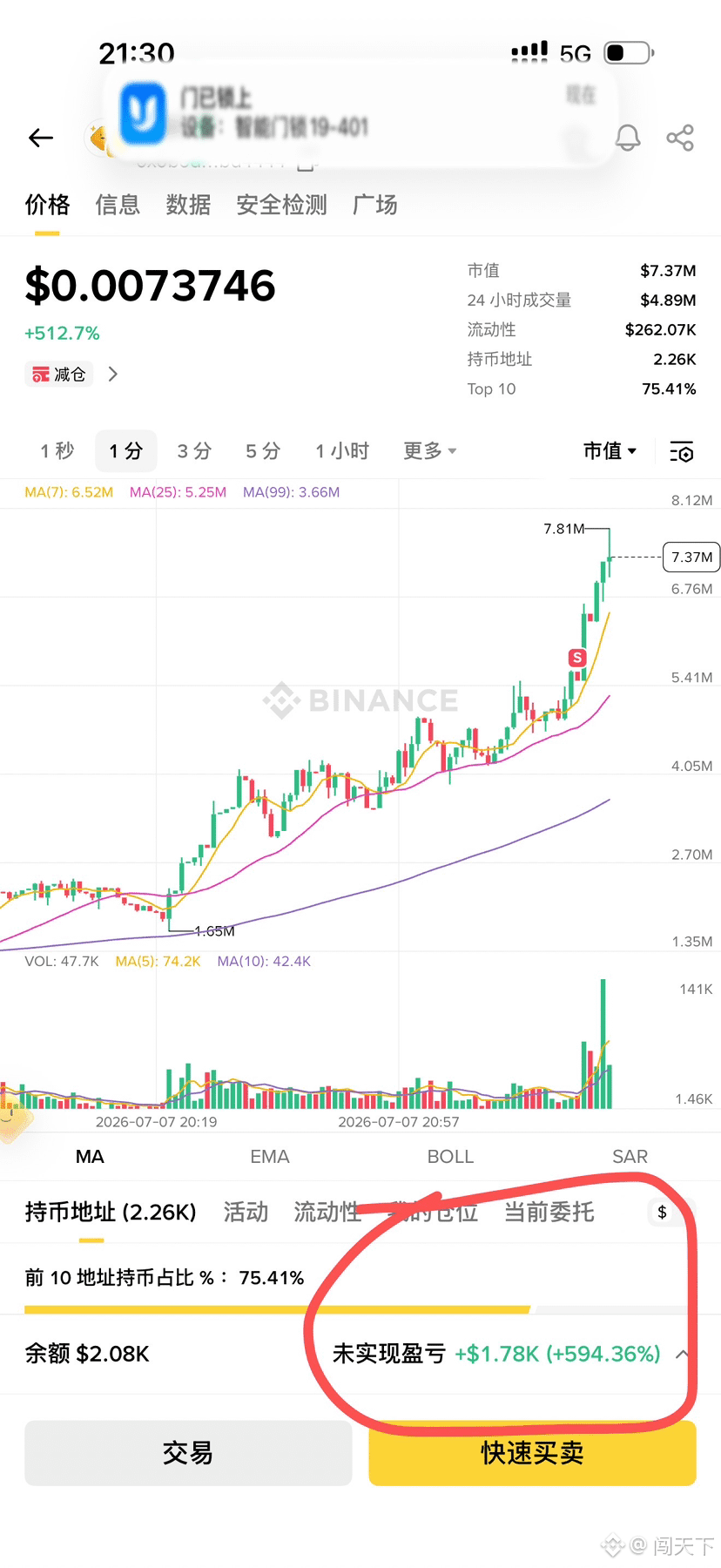
Task: Tap the +512.7% change value
Action: click(x=62, y=334)
